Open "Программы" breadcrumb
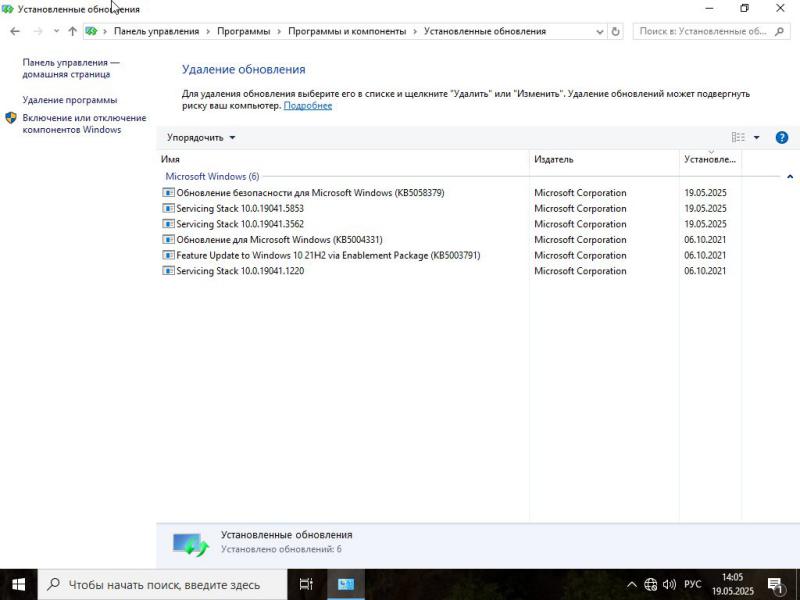This screenshot has height=600, width=800. (243, 31)
